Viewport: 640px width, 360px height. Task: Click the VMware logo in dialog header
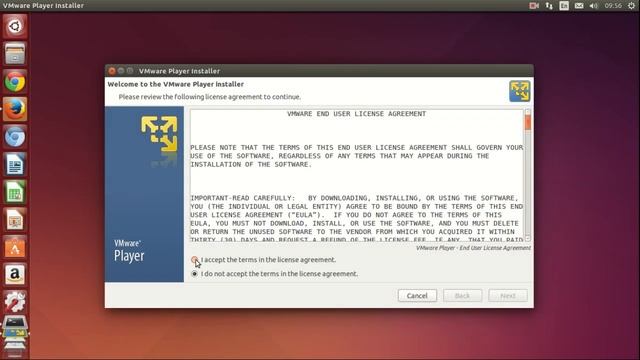point(520,91)
